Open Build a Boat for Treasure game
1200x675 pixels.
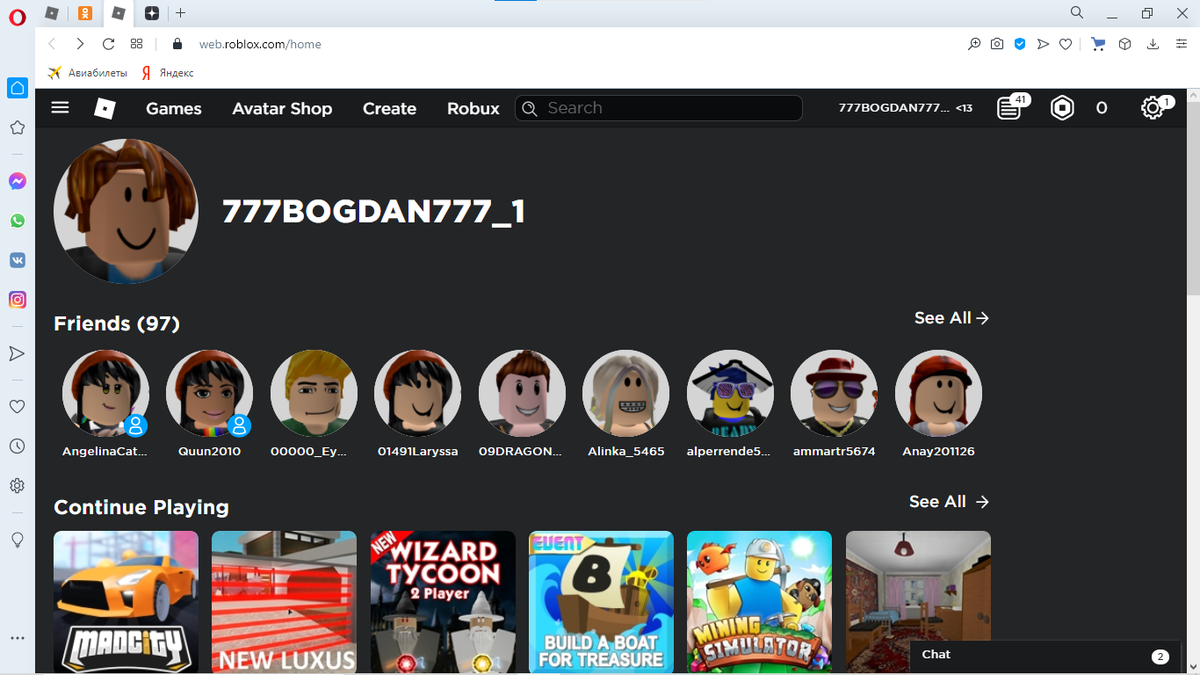click(x=601, y=602)
